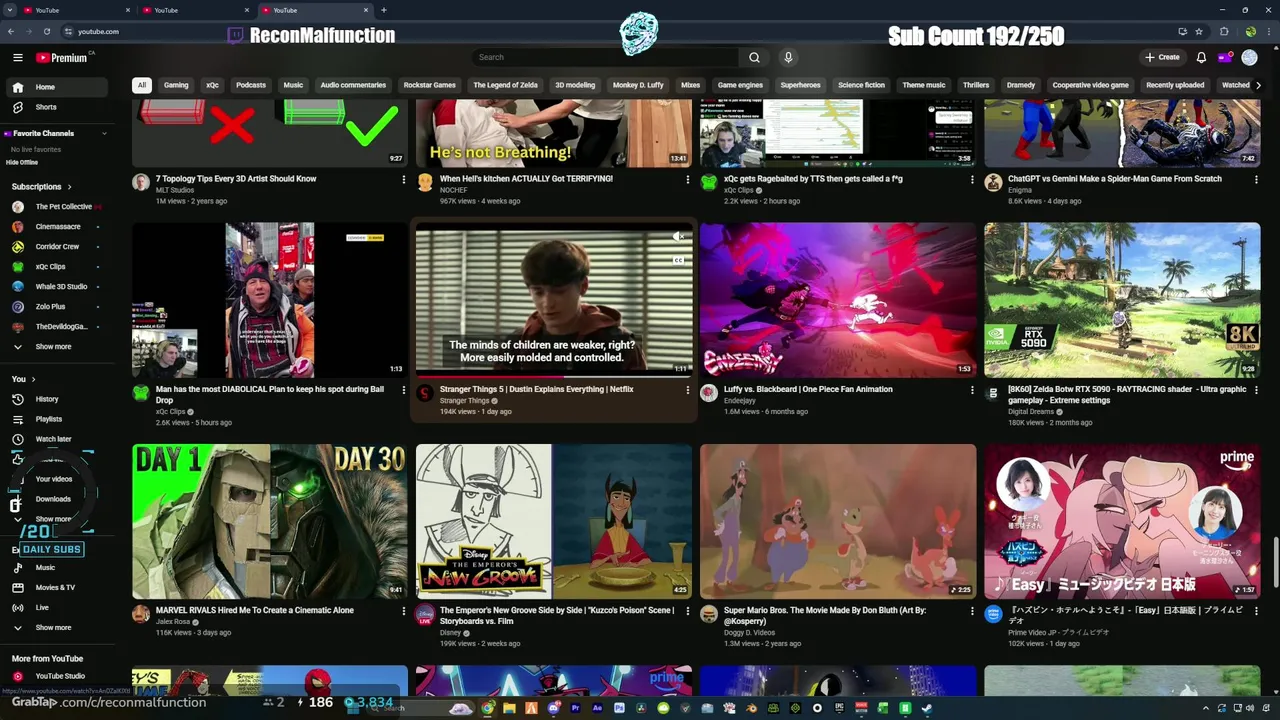Open Playlists in the sidebar
The width and height of the screenshot is (1280, 720).
click(x=59, y=419)
